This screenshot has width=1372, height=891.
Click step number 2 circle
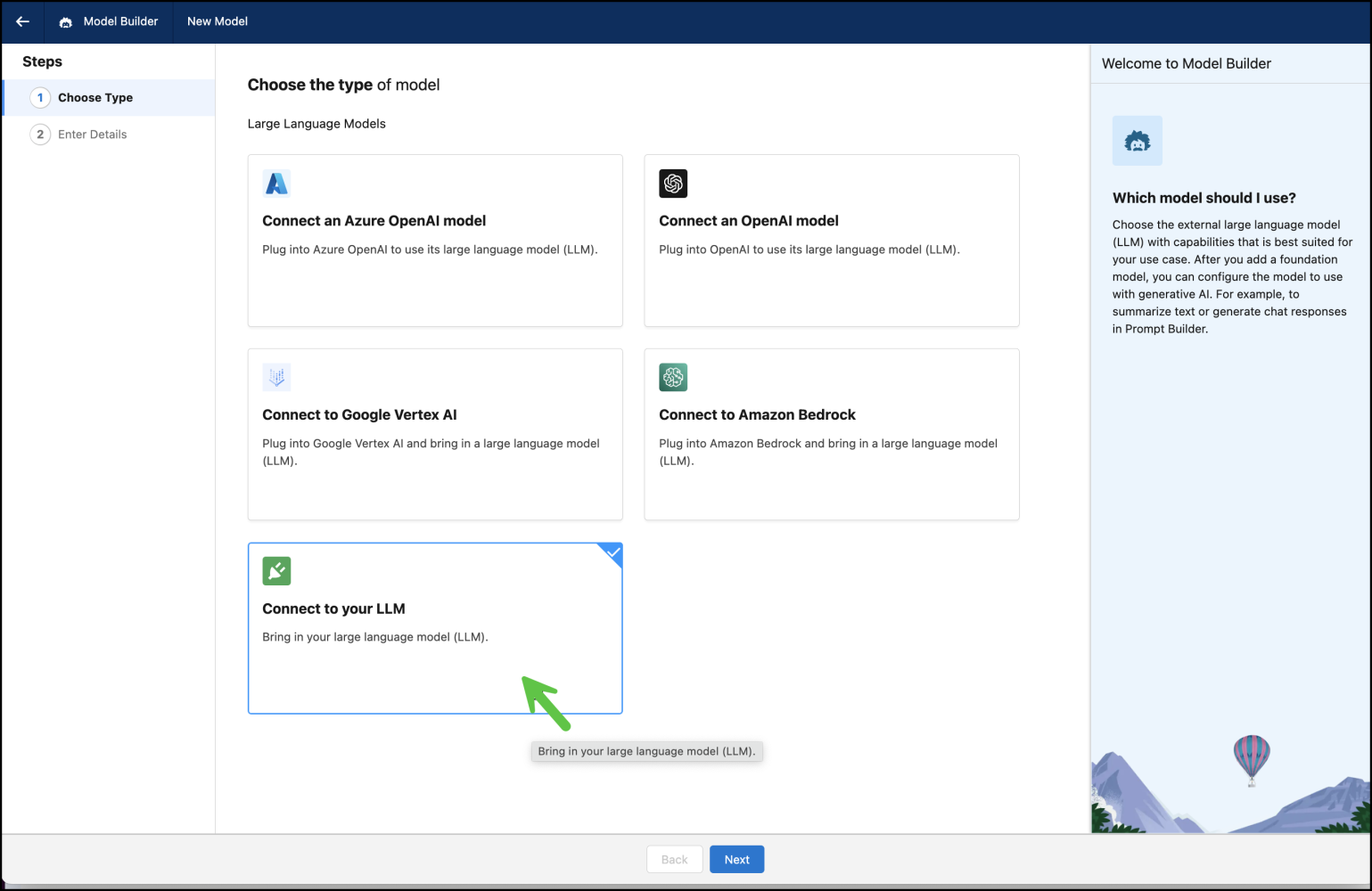(x=40, y=135)
